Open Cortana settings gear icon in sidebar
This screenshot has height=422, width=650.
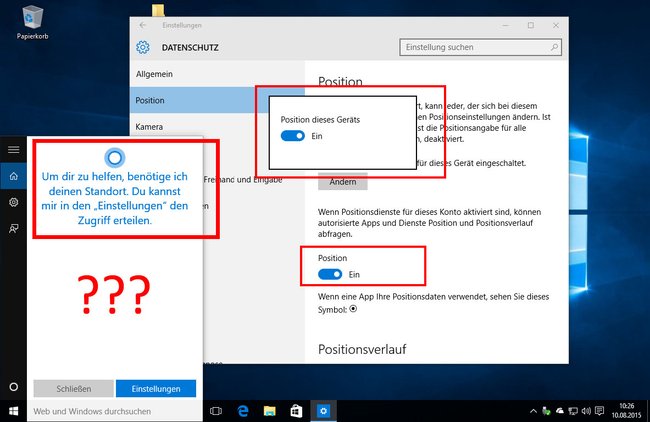point(14,202)
